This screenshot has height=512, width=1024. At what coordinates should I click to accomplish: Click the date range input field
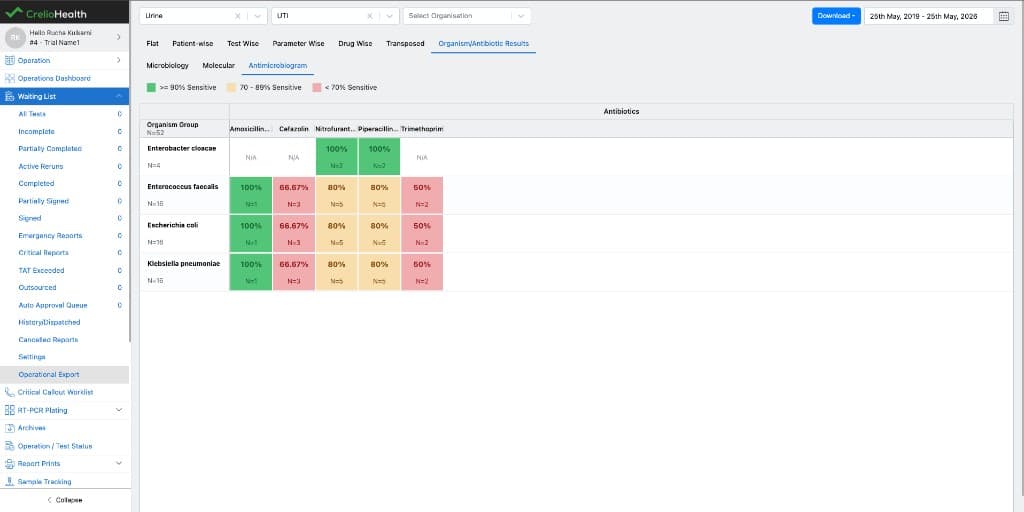(x=928, y=16)
